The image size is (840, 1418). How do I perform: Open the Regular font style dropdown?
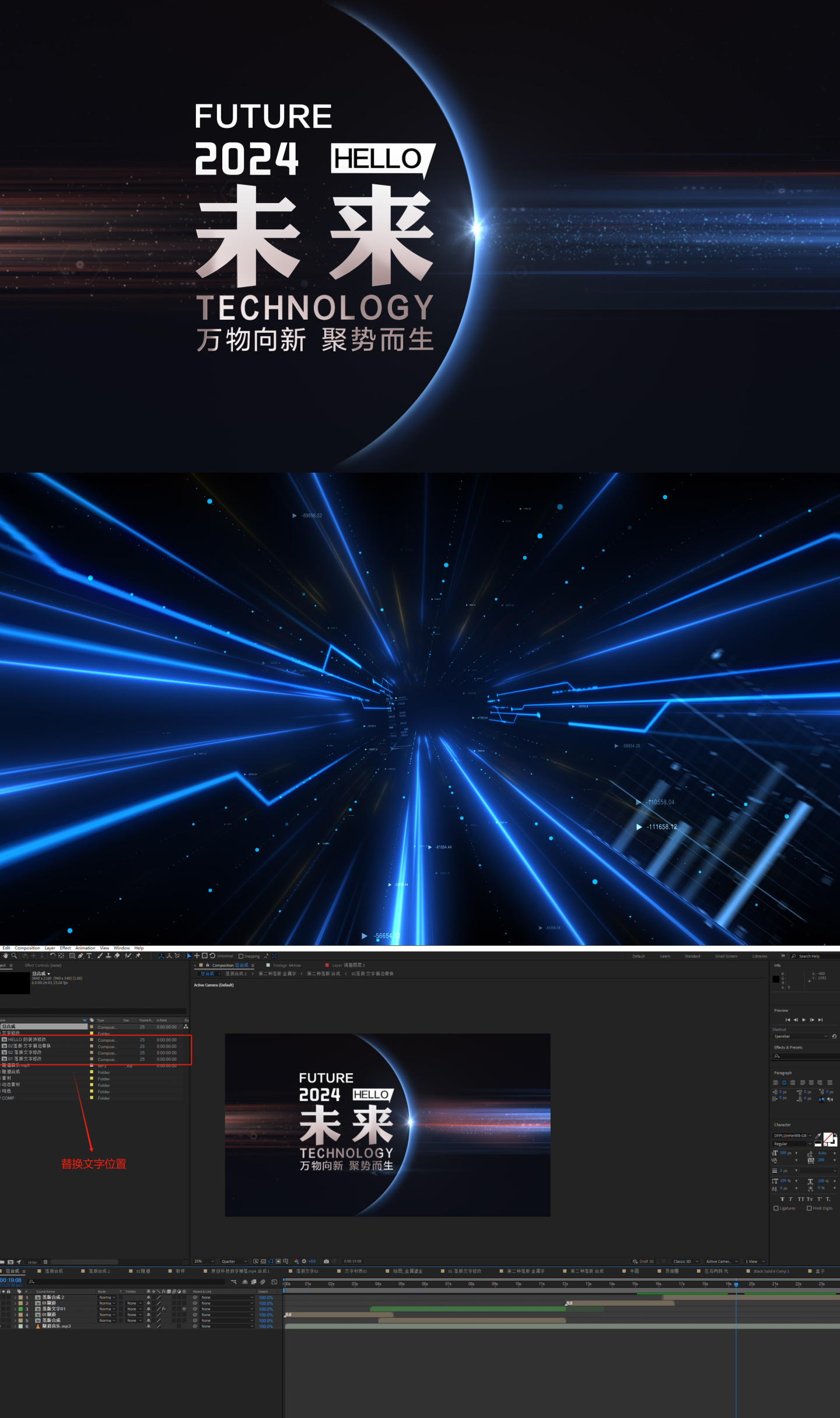(792, 1144)
